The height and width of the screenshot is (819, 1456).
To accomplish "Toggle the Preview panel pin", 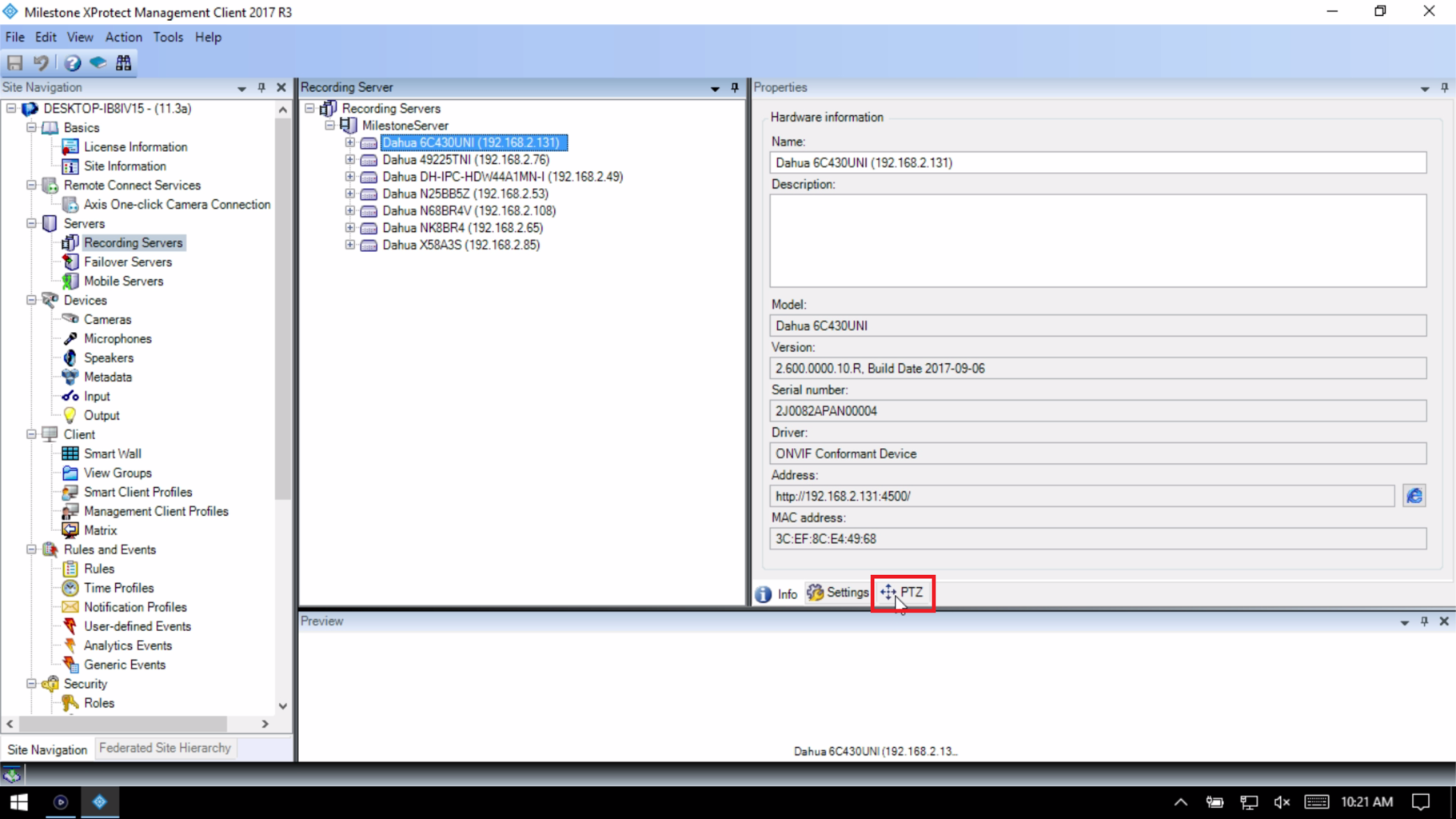I will 1424,621.
